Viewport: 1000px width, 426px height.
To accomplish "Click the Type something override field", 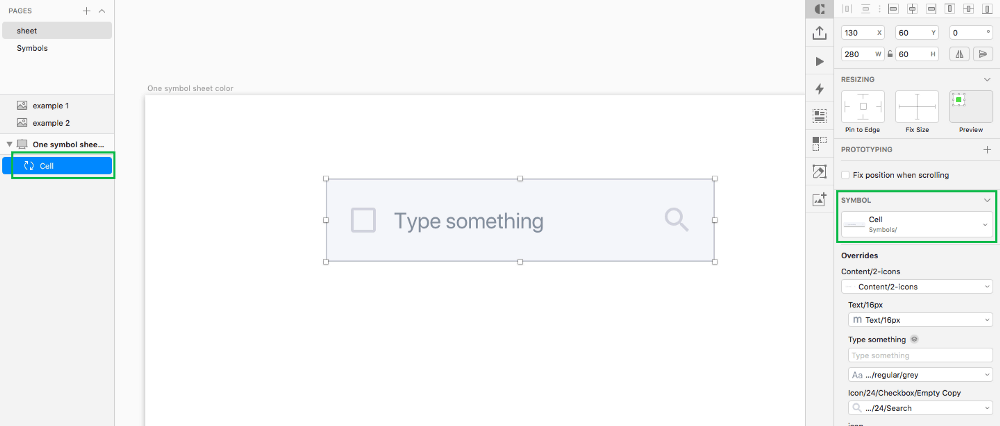I will pyautogui.click(x=920, y=355).
